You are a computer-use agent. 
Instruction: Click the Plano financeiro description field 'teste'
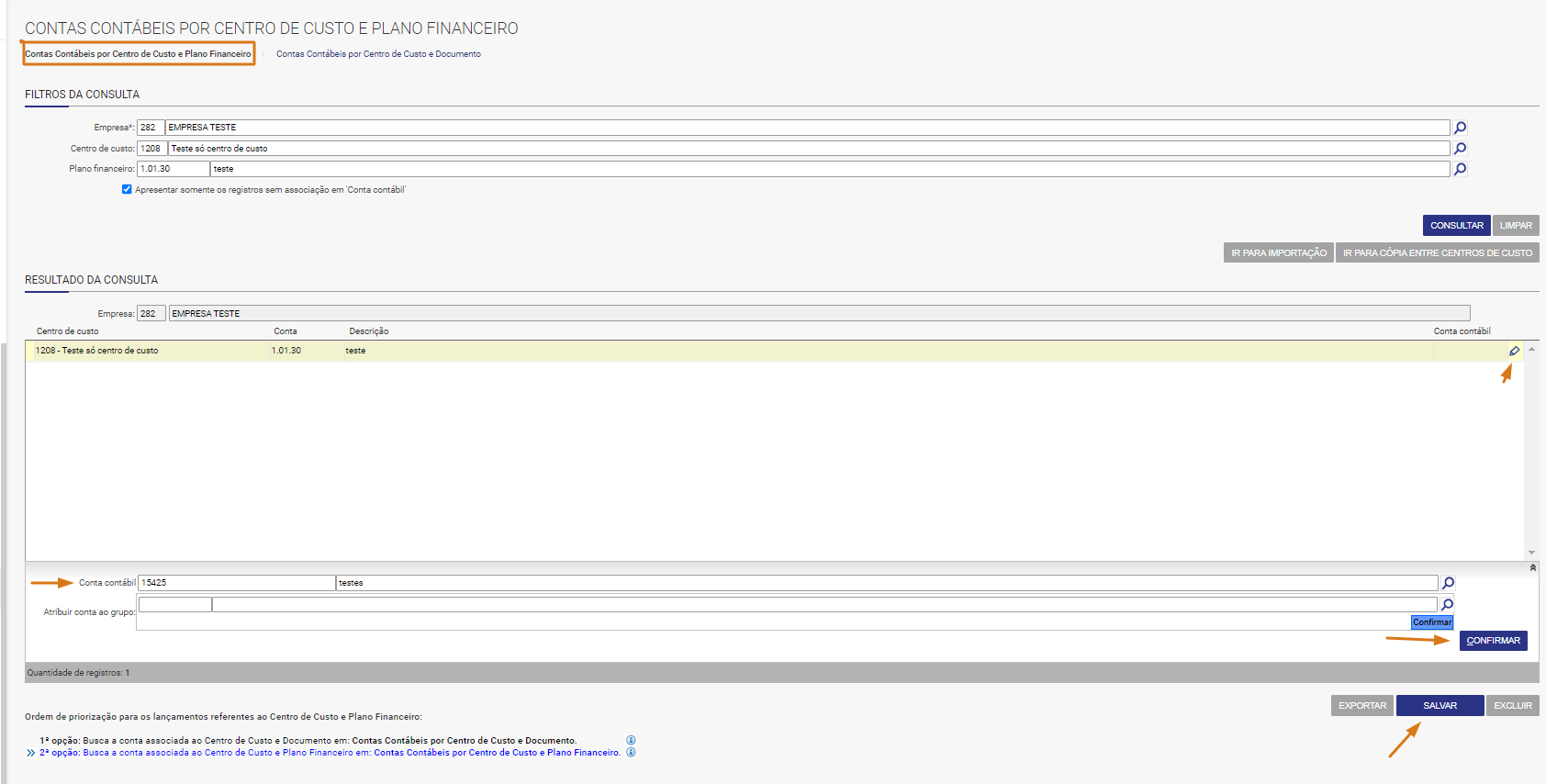tap(830, 169)
